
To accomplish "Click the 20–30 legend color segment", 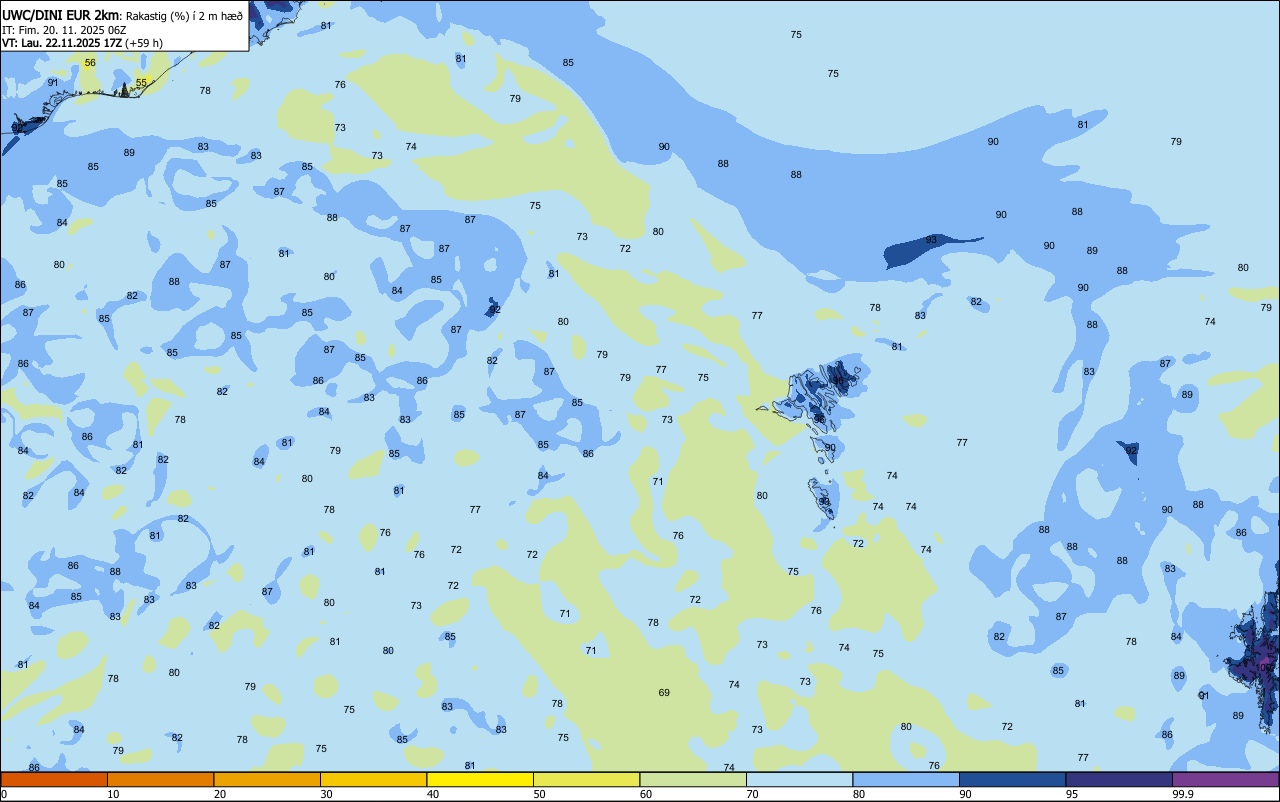I will 267,779.
